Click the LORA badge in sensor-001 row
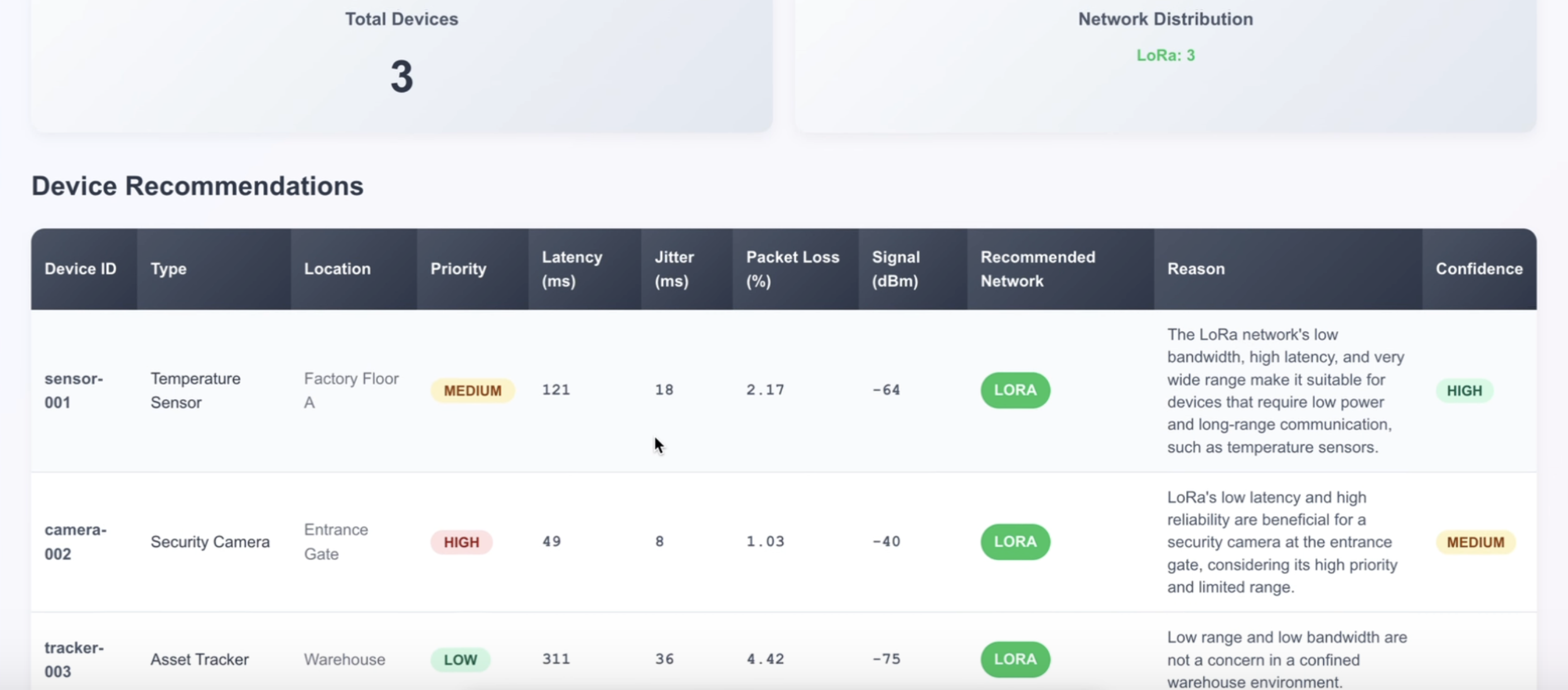The height and width of the screenshot is (690, 1568). click(x=1015, y=390)
